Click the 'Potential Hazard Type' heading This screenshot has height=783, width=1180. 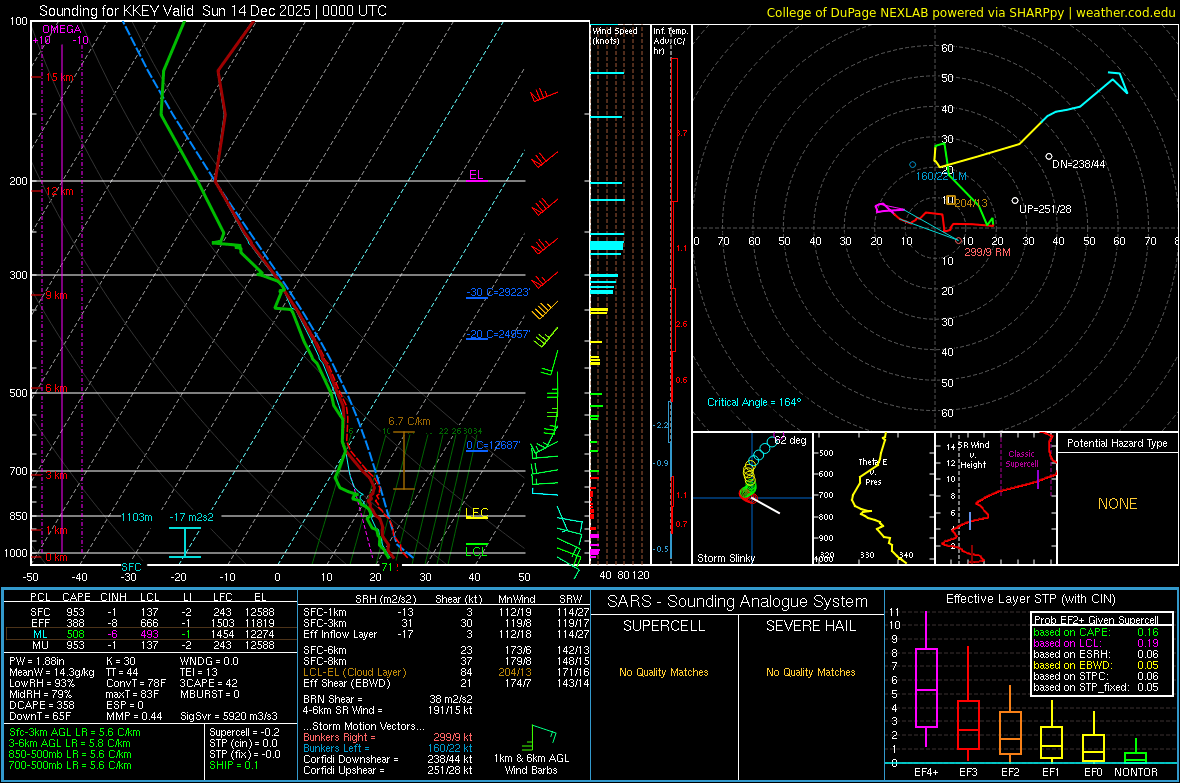[x=1117, y=443]
